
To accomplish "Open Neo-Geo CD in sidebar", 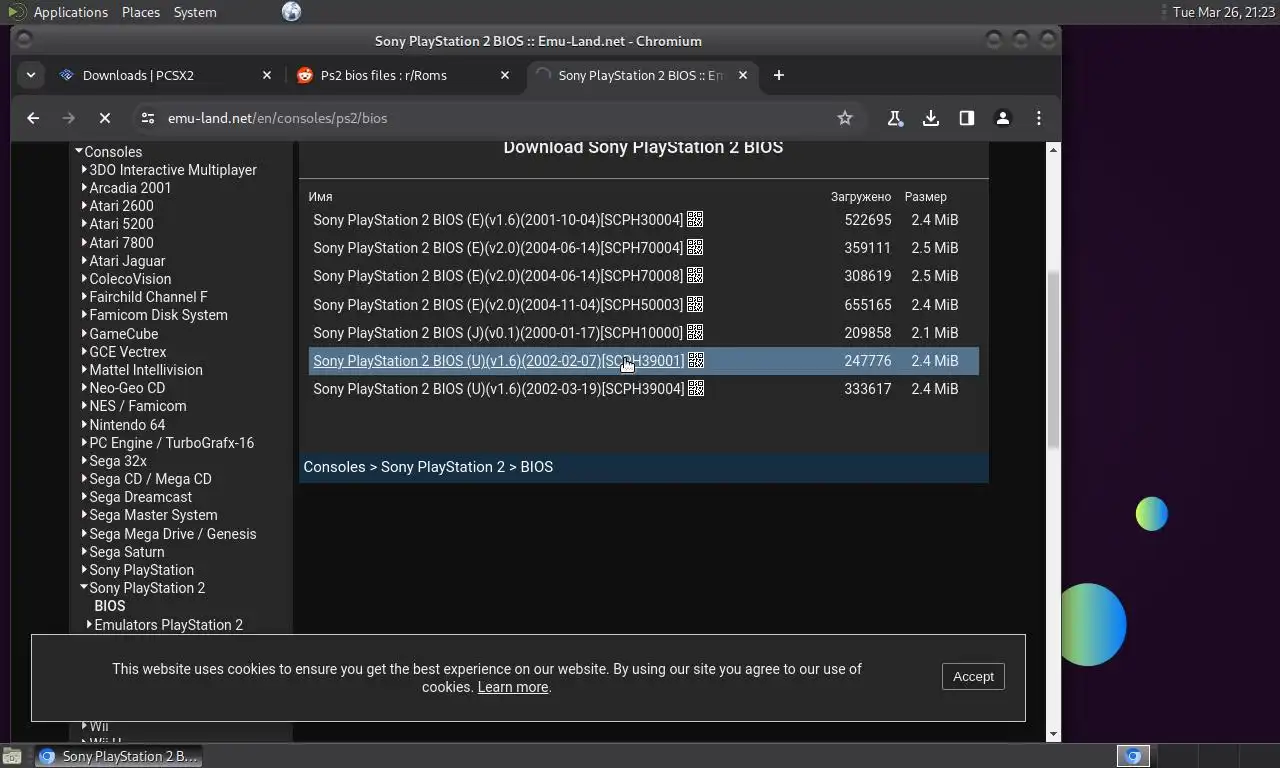I will tap(127, 387).
